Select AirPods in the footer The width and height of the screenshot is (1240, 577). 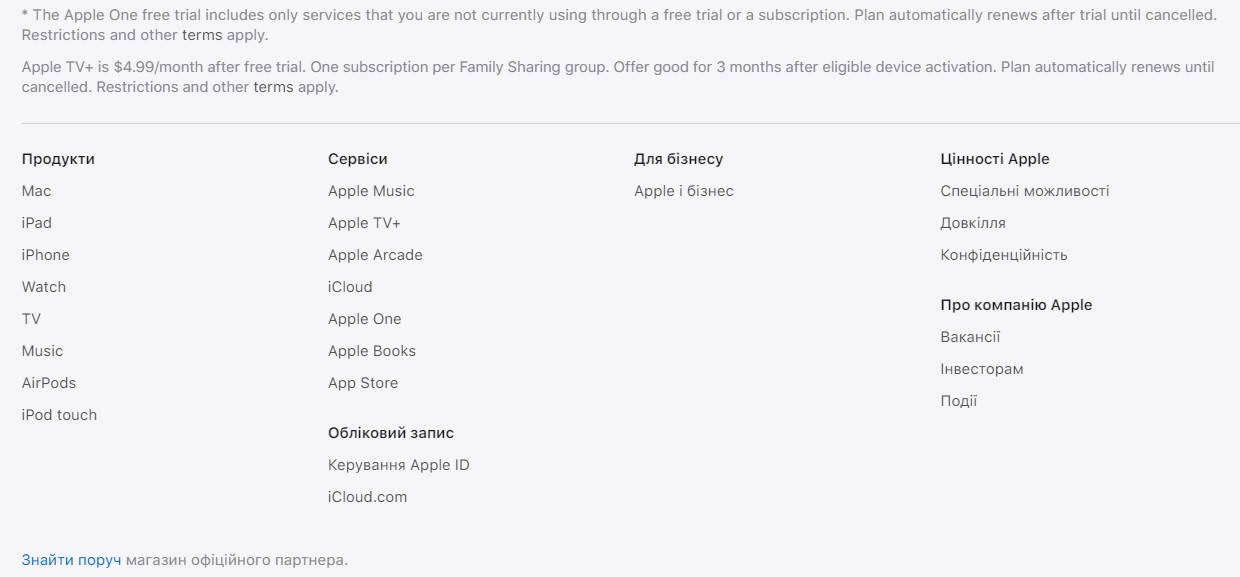point(49,383)
